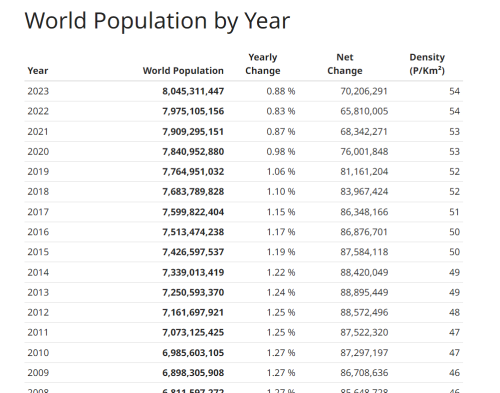500x393 pixels.
Task: Click the year cell 2015
Action: tap(38, 252)
